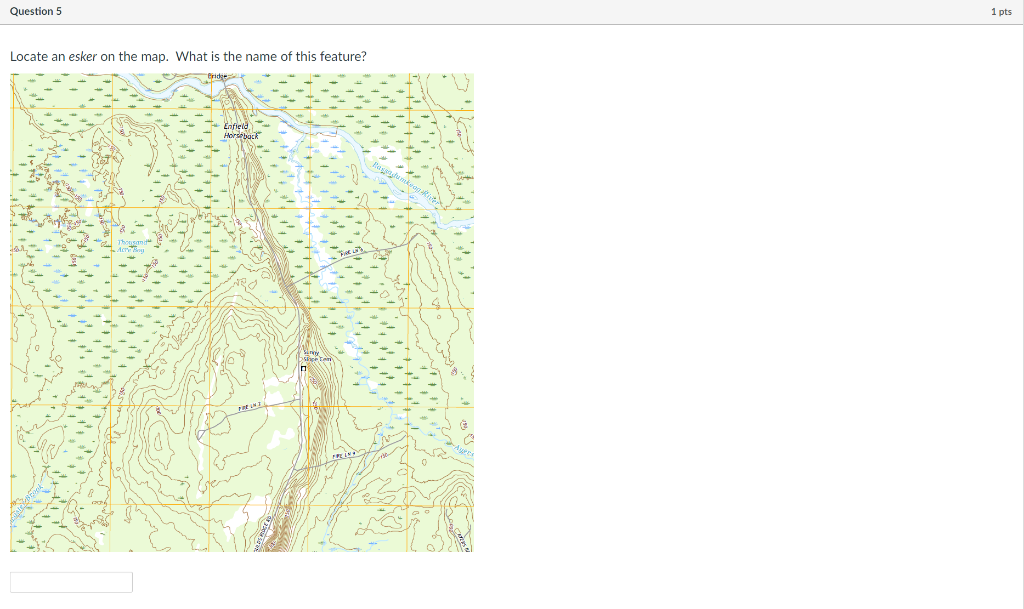Screen dimensions: 1024x609
Task: Click the 1 pts label
Action: point(1001,11)
